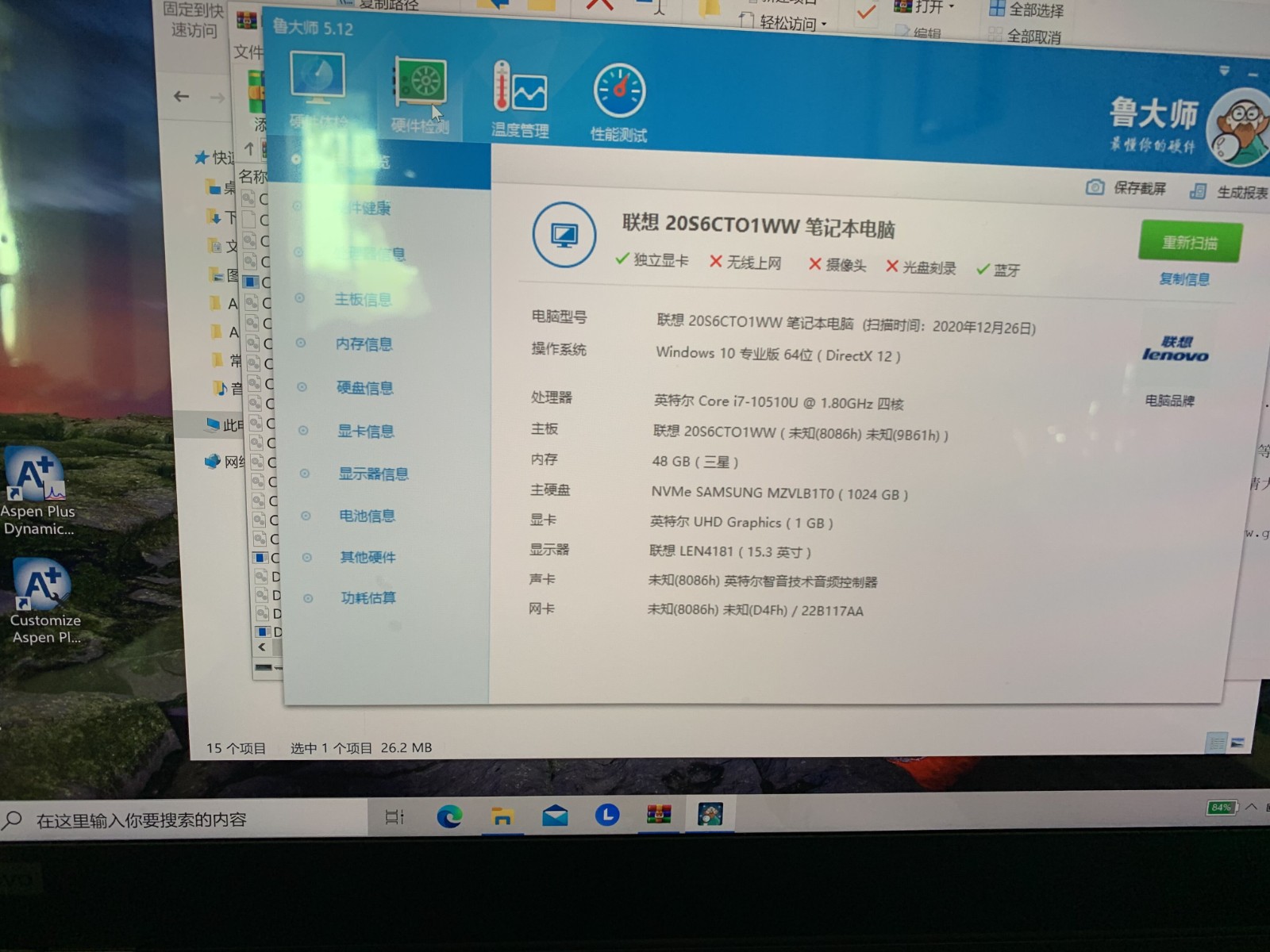Click the 蓝牙 feature indicator
Screen dimensions: 1270x952
tap(999, 270)
